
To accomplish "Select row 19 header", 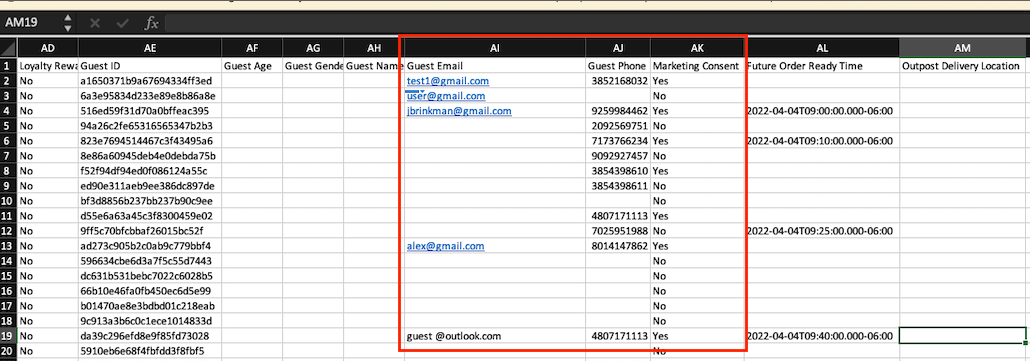I will point(9,336).
